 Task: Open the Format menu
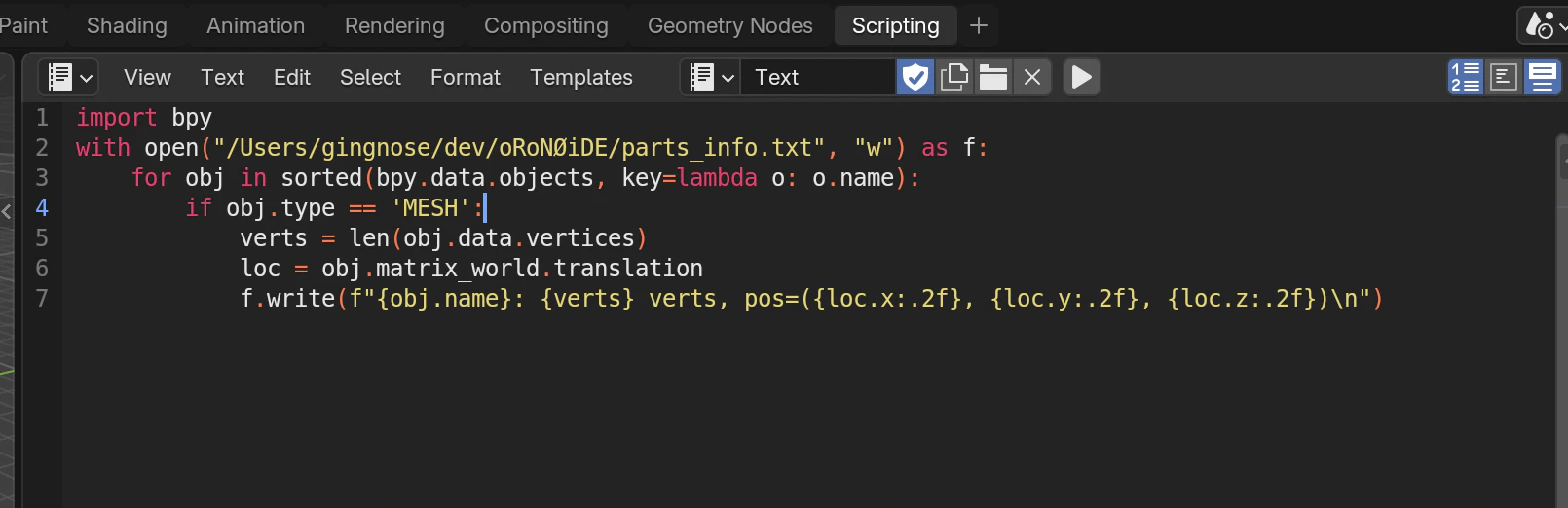click(x=466, y=77)
